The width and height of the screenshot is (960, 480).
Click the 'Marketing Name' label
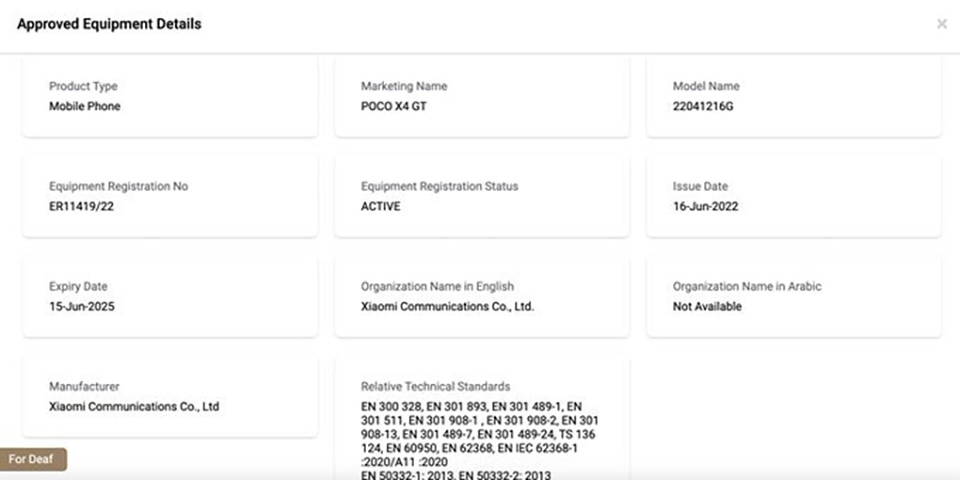404,86
